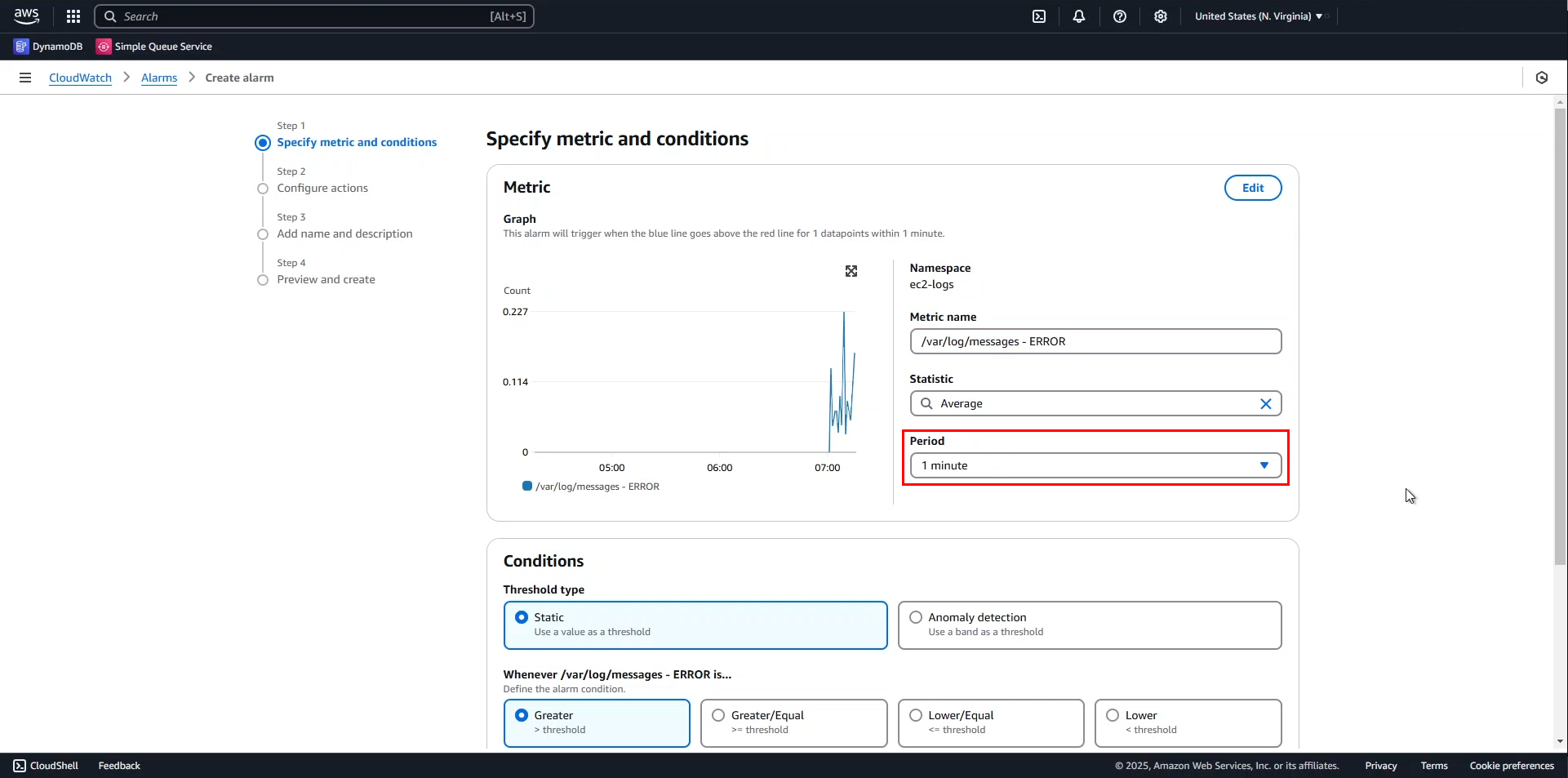Open the Privacy link

click(1381, 766)
